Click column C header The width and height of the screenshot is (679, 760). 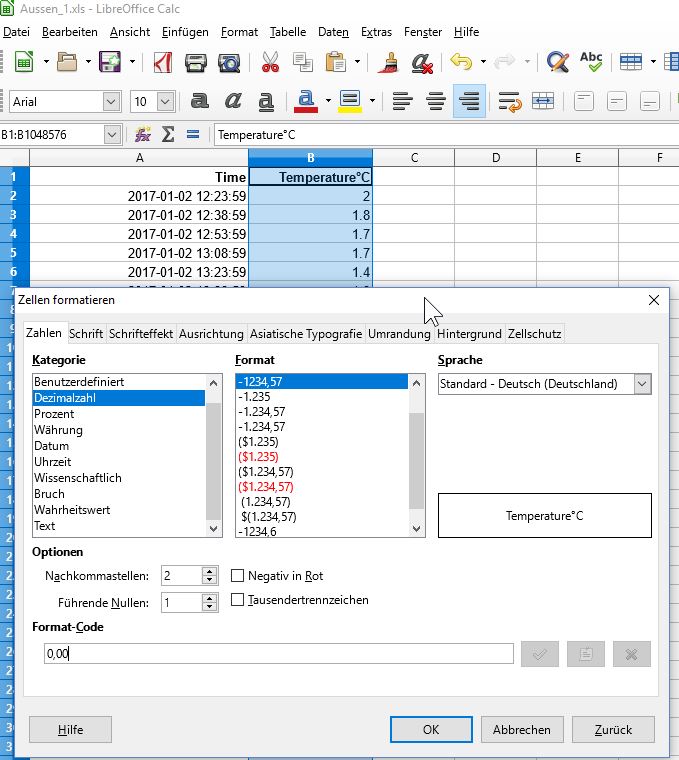[x=414, y=158]
